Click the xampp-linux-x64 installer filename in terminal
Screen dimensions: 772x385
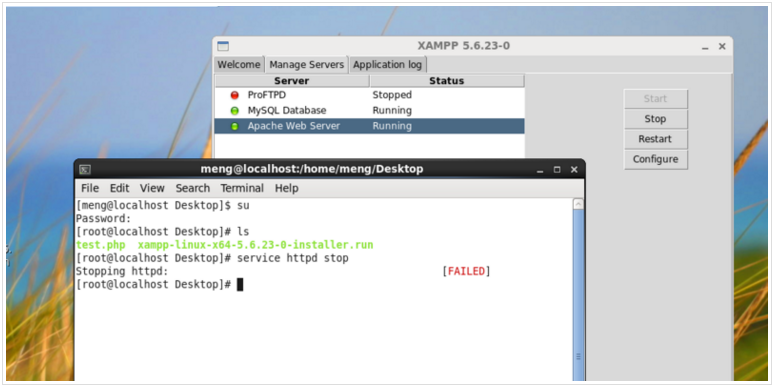pyautogui.click(x=256, y=245)
